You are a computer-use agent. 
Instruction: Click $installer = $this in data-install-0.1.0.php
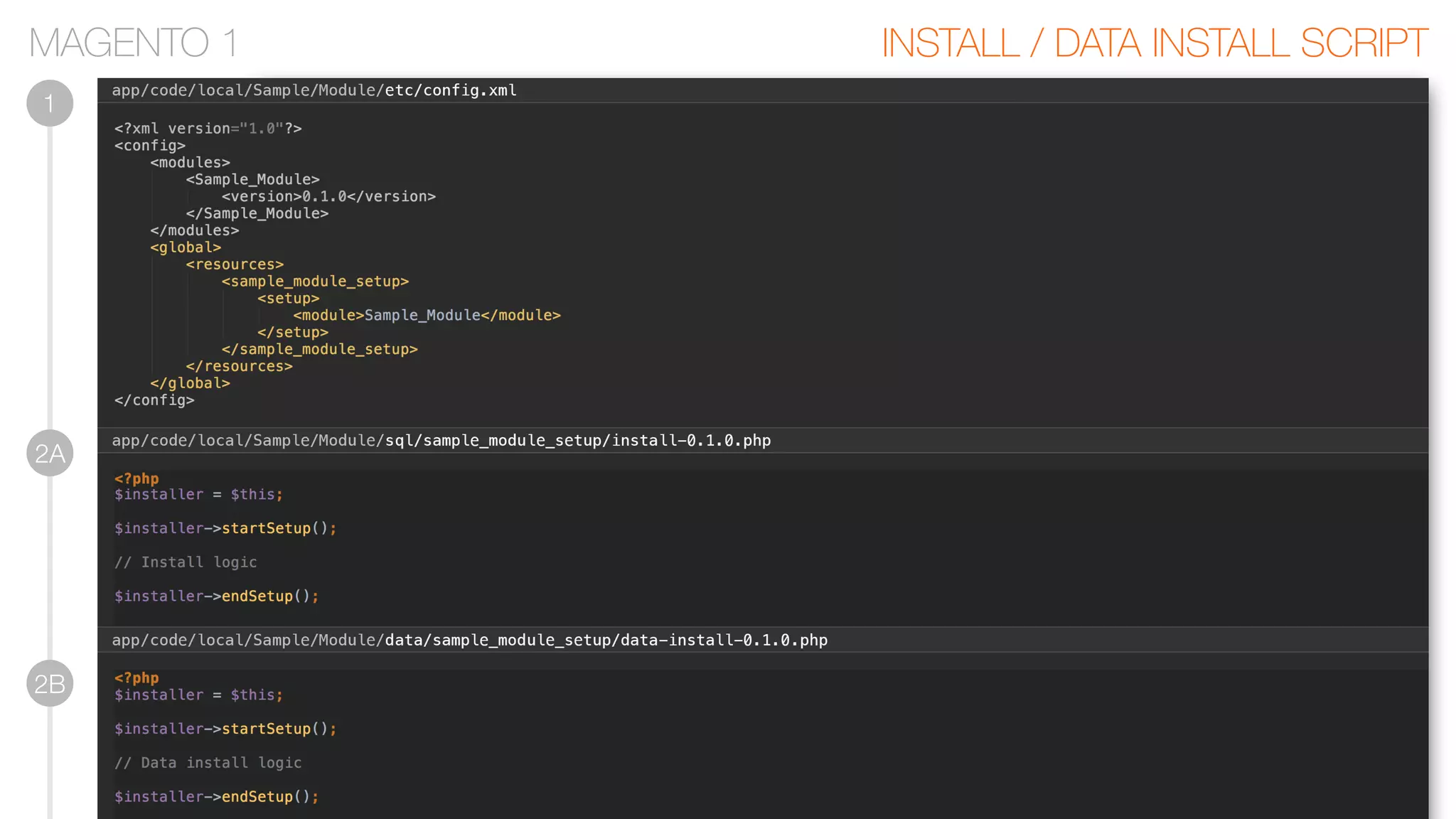tap(199, 695)
